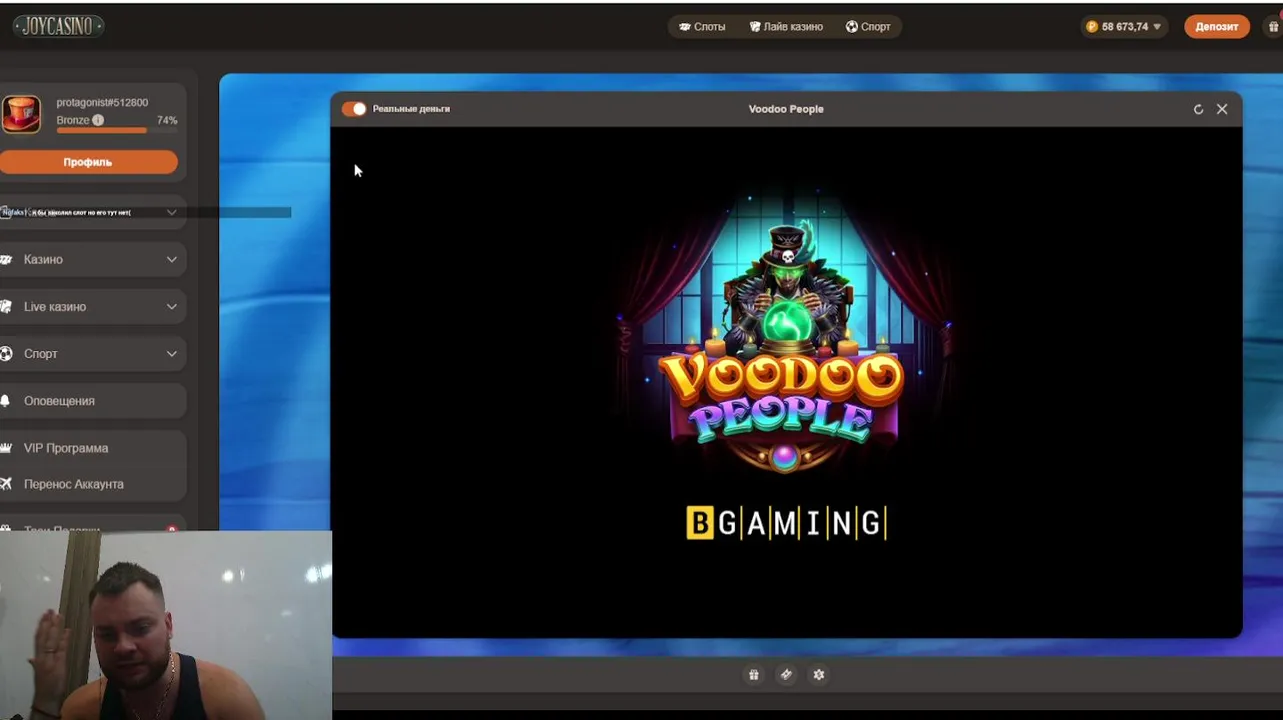Click the crown icon beside VIP Программа
Image resolution: width=1283 pixels, height=720 pixels.
[6, 448]
